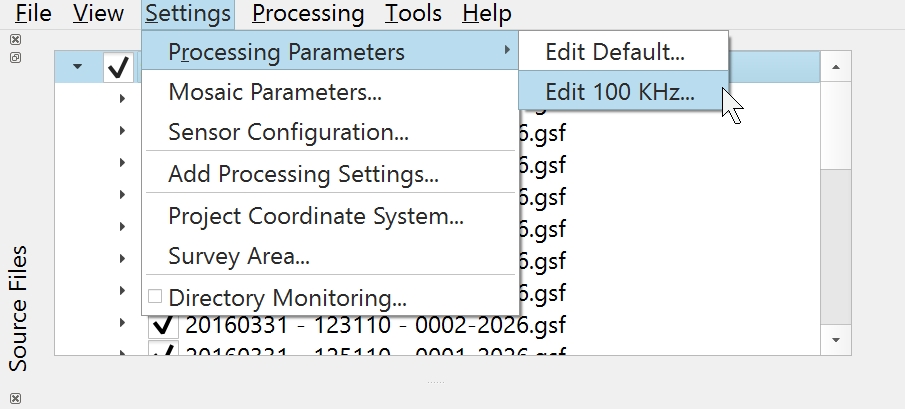
Task: Click Project Coordinate System option
Action: click(x=315, y=215)
